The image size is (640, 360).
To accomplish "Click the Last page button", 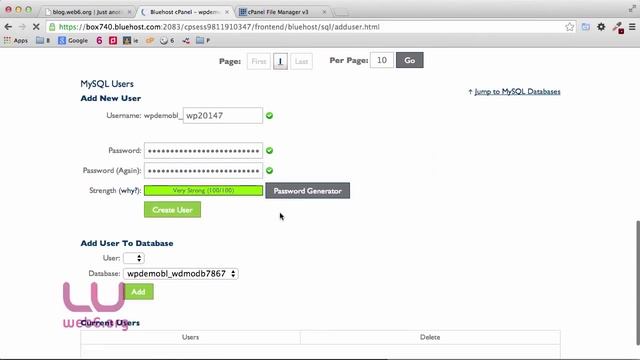I will point(301,61).
